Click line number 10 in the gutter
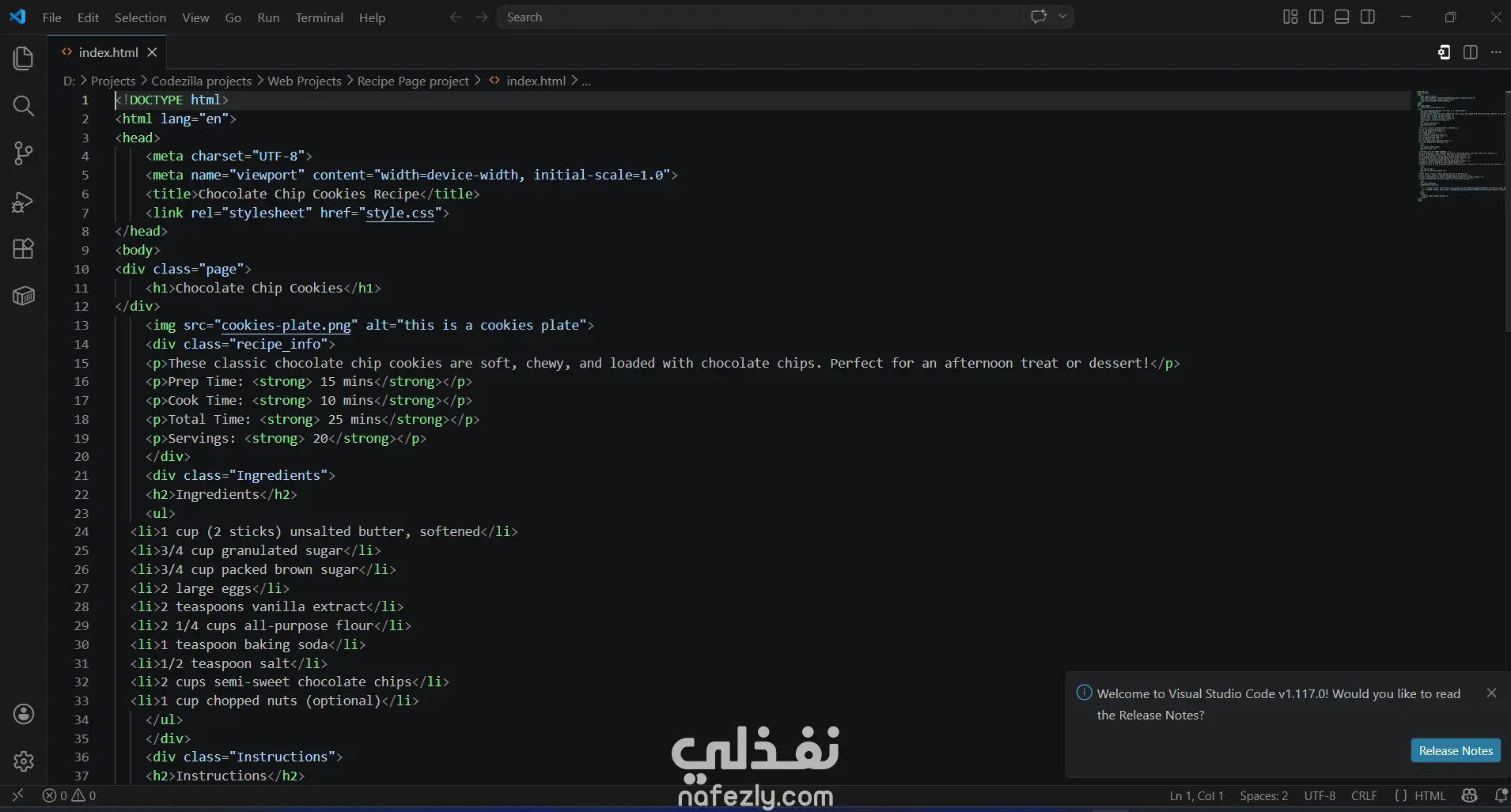Viewport: 1511px width, 812px height. tap(81, 269)
